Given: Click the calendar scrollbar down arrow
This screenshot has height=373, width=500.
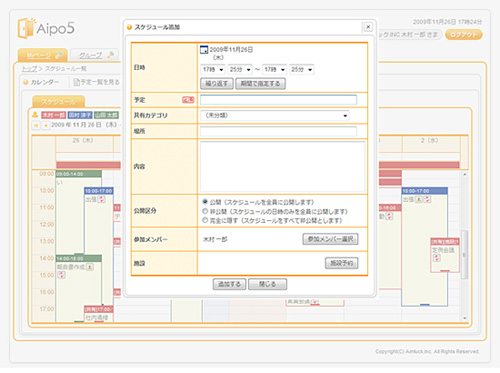Looking at the screenshot, I should click(465, 318).
